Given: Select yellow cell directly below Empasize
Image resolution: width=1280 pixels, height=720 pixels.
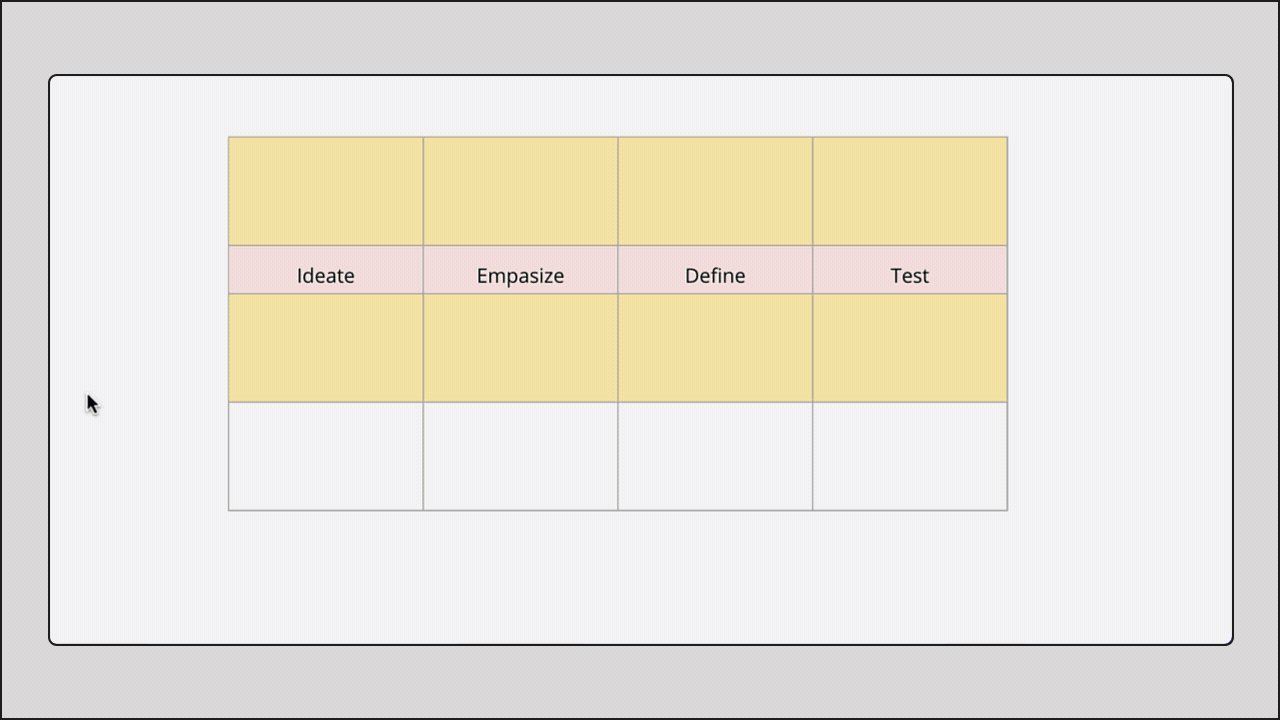Looking at the screenshot, I should (x=520, y=348).
